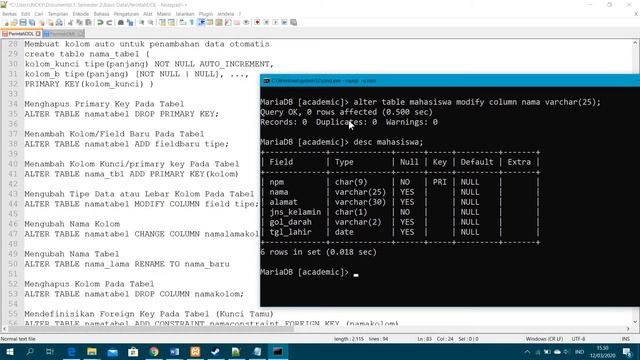Click the Cut scissors toolbar icon

[x=70, y=22]
